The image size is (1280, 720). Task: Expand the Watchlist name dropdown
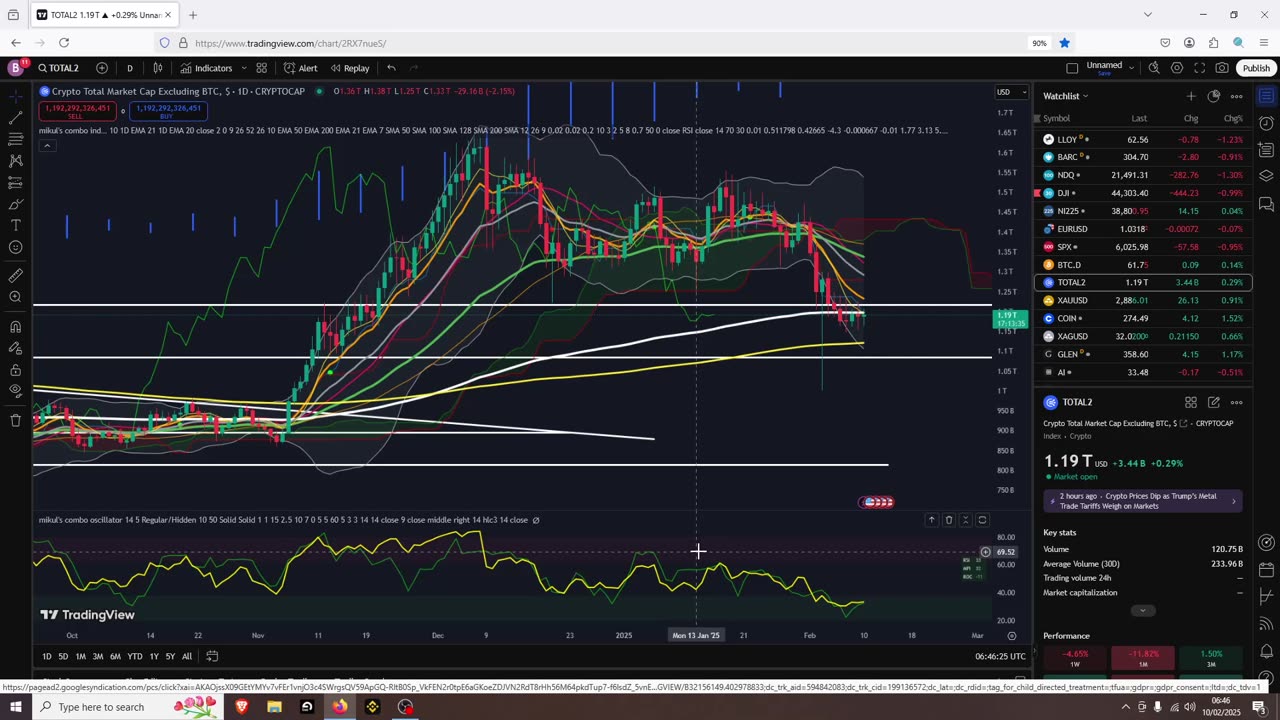1065,96
